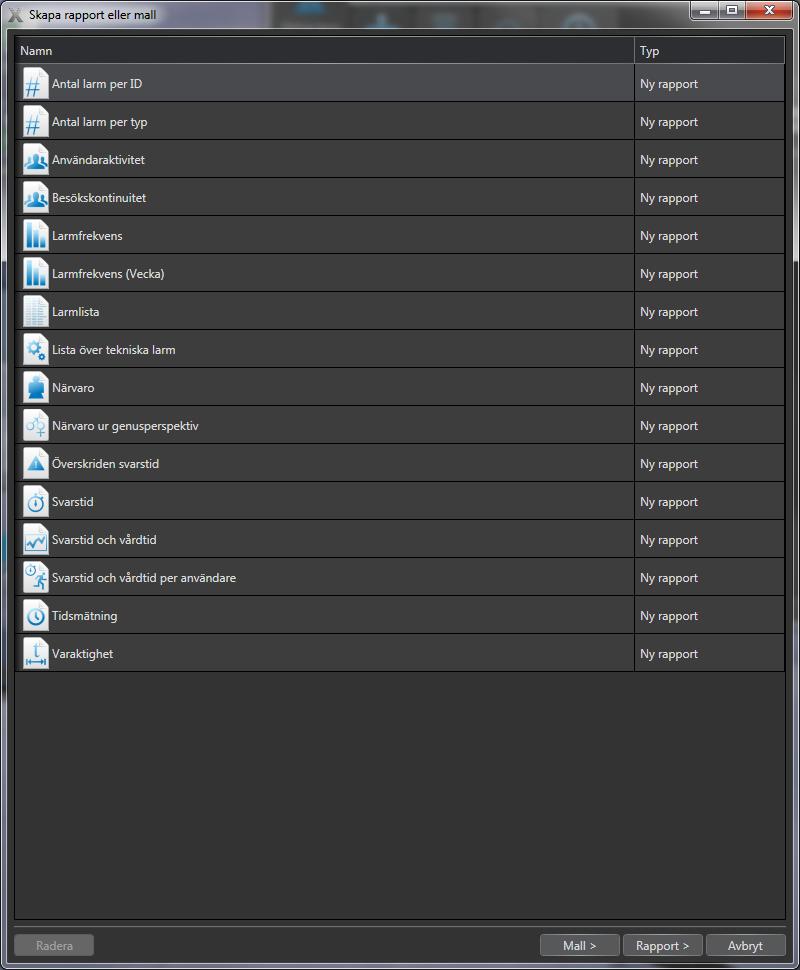
Task: Select Svarstid och vårdtid per användare text
Action: pos(144,578)
